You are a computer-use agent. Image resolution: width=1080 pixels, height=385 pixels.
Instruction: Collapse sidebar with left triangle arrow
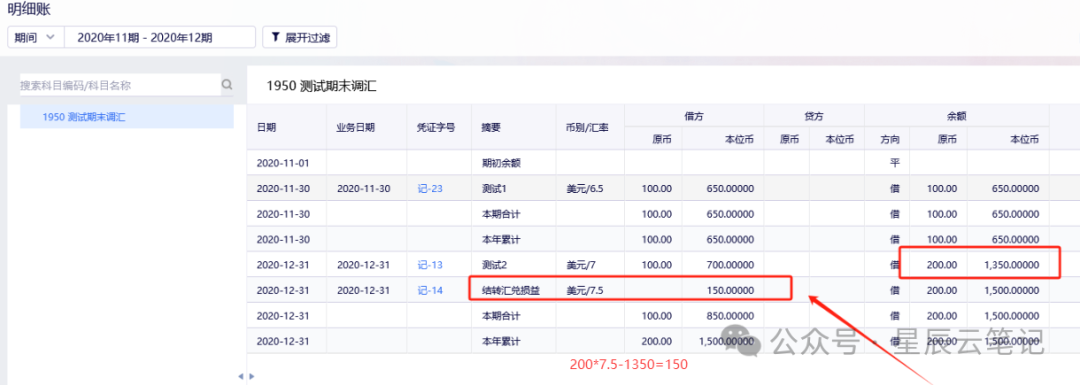[x=241, y=376]
